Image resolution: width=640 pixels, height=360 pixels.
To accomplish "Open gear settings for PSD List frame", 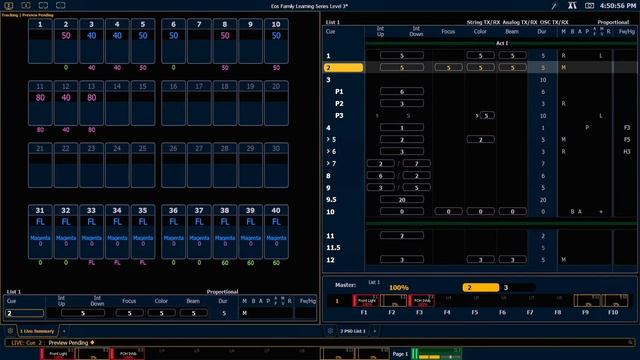I will tap(330, 331).
